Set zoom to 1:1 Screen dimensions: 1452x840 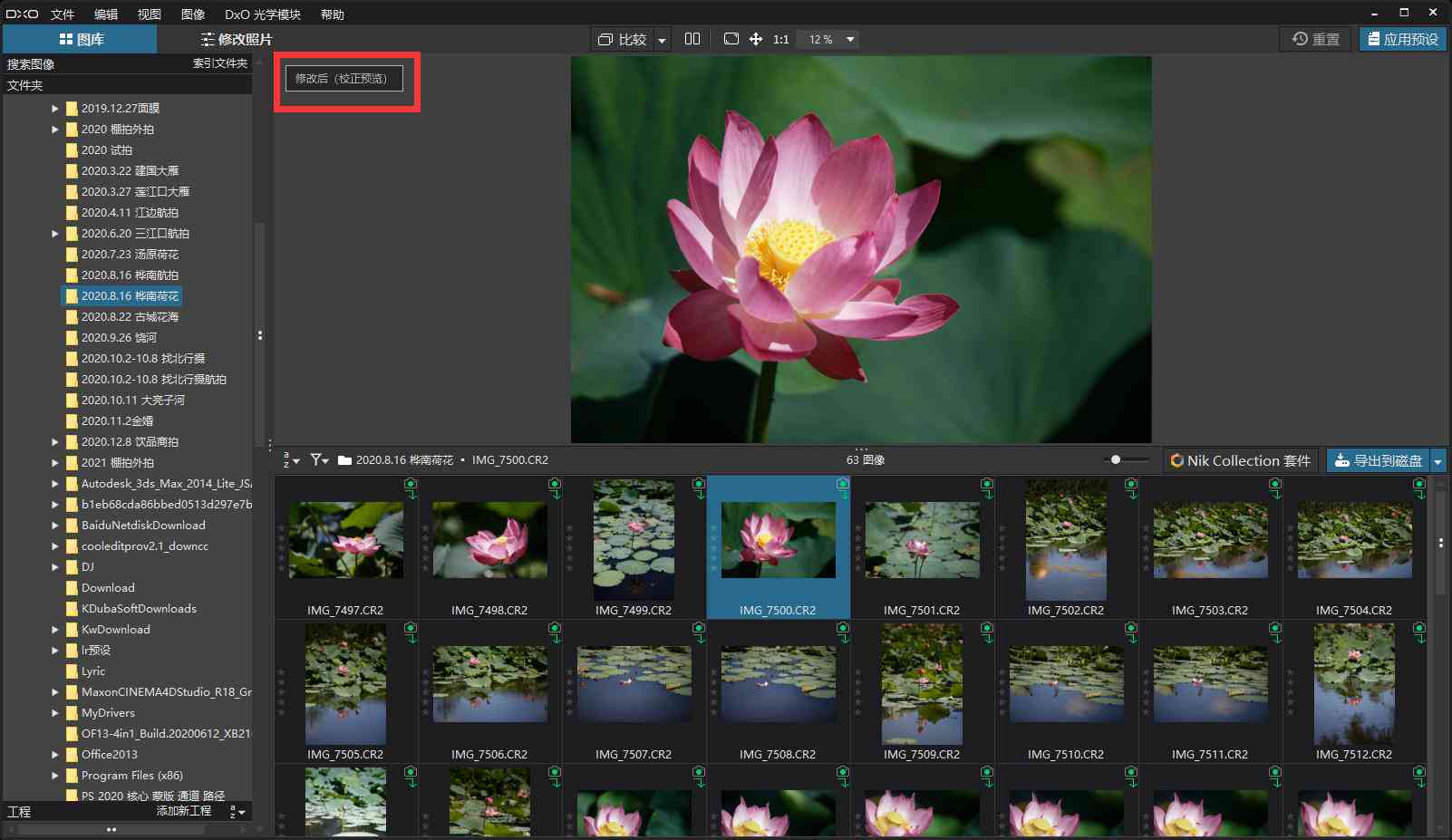pyautogui.click(x=780, y=40)
